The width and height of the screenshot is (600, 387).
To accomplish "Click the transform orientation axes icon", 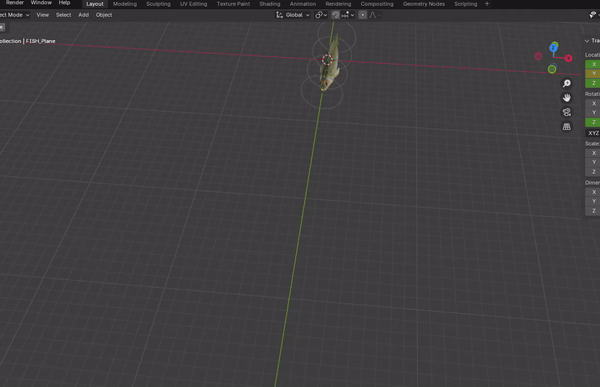I will (280, 15).
